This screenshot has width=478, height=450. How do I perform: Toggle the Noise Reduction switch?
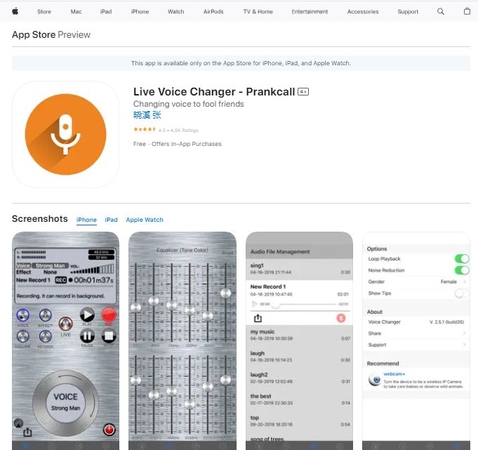(462, 270)
